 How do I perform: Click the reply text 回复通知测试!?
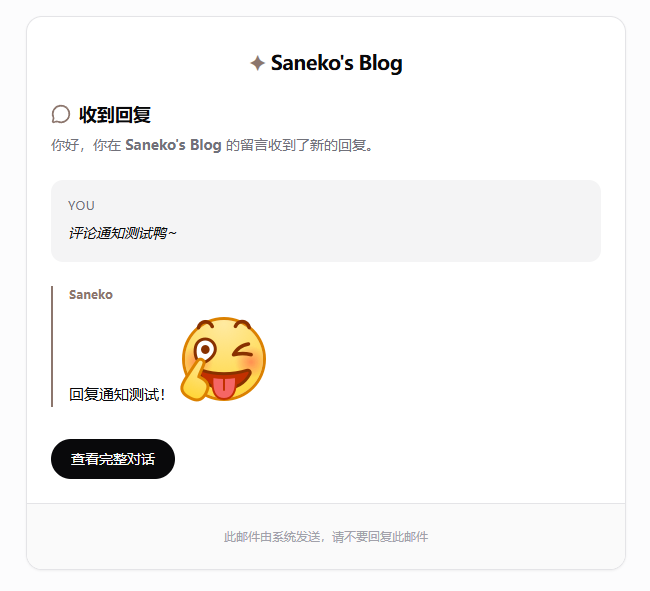(x=117, y=394)
